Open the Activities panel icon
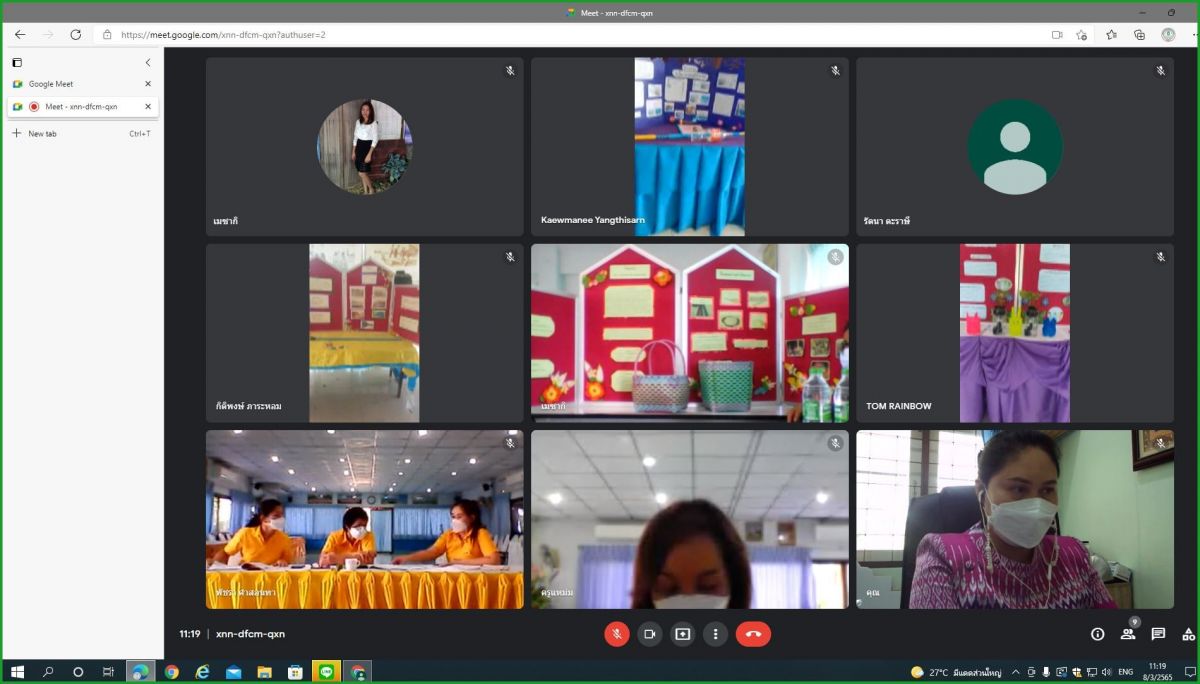This screenshot has height=684, width=1200. [x=1188, y=634]
